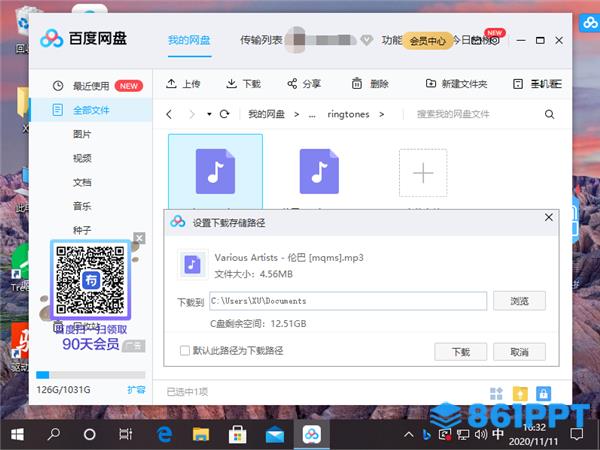This screenshot has height=450, width=600.
Task: Click the 126G/1031G storage usage bar
Action: pyautogui.click(x=91, y=375)
